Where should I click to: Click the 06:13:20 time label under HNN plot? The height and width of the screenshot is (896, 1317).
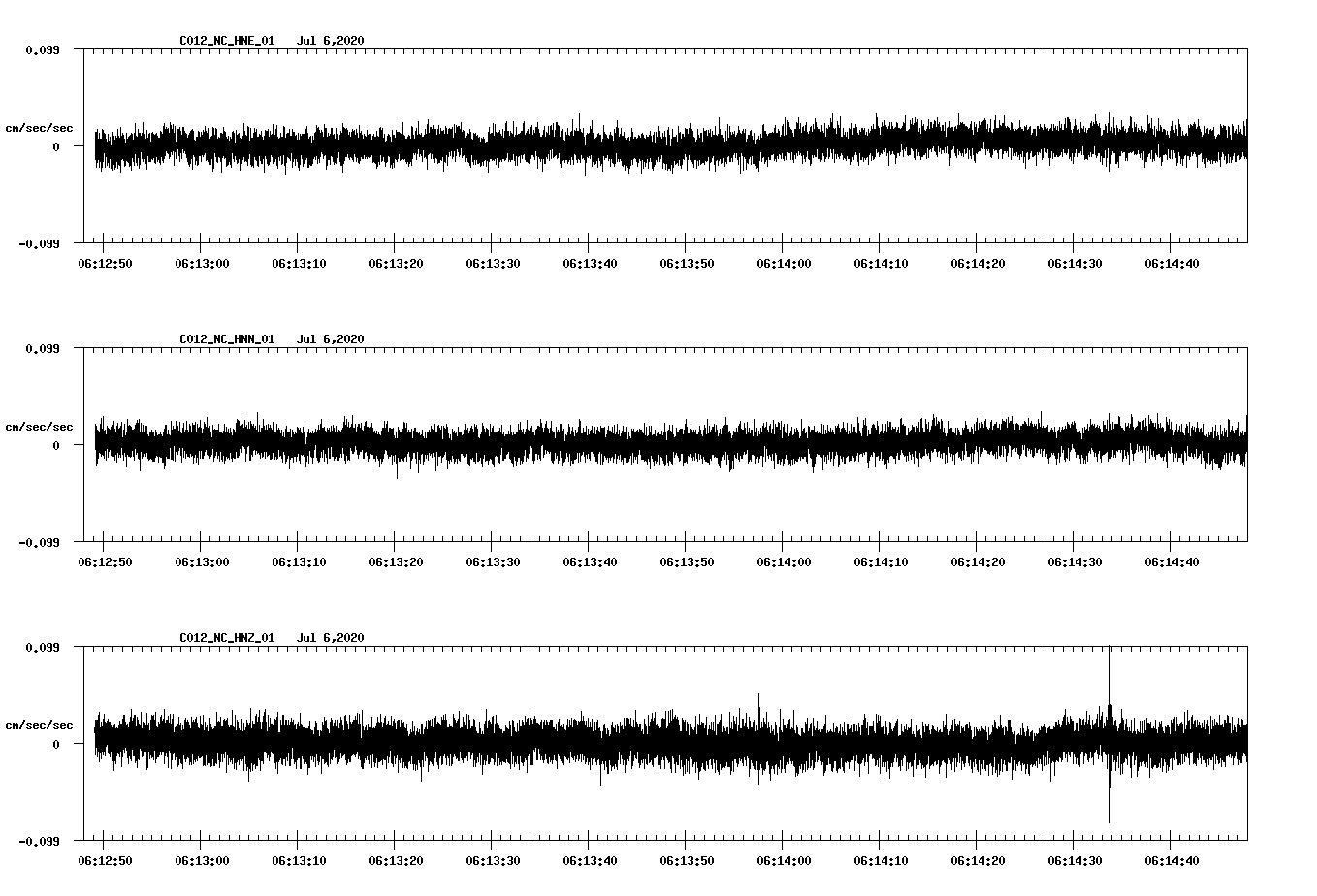(396, 562)
